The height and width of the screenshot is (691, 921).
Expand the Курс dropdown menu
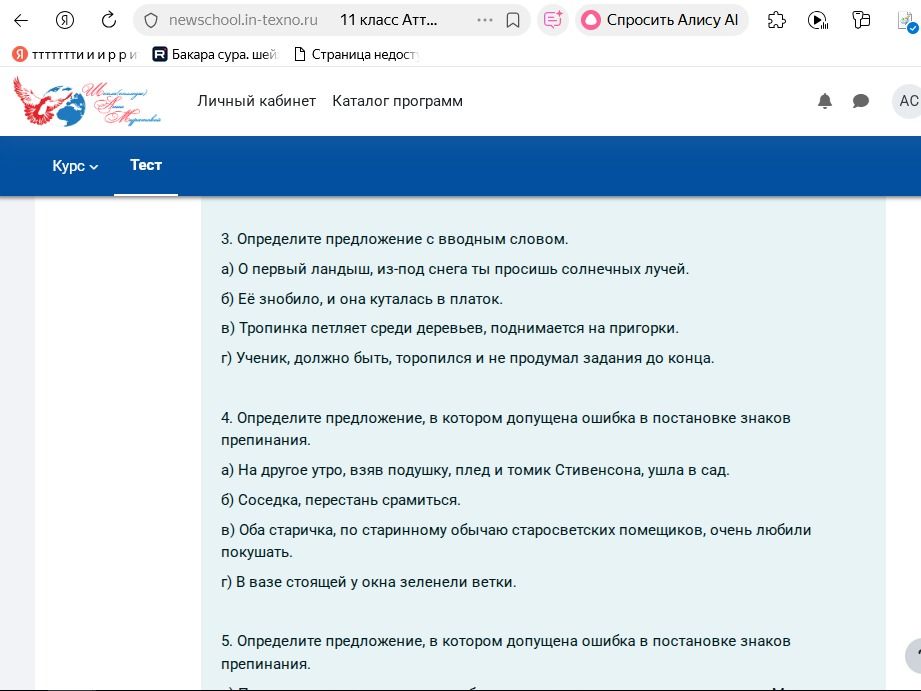pos(75,166)
